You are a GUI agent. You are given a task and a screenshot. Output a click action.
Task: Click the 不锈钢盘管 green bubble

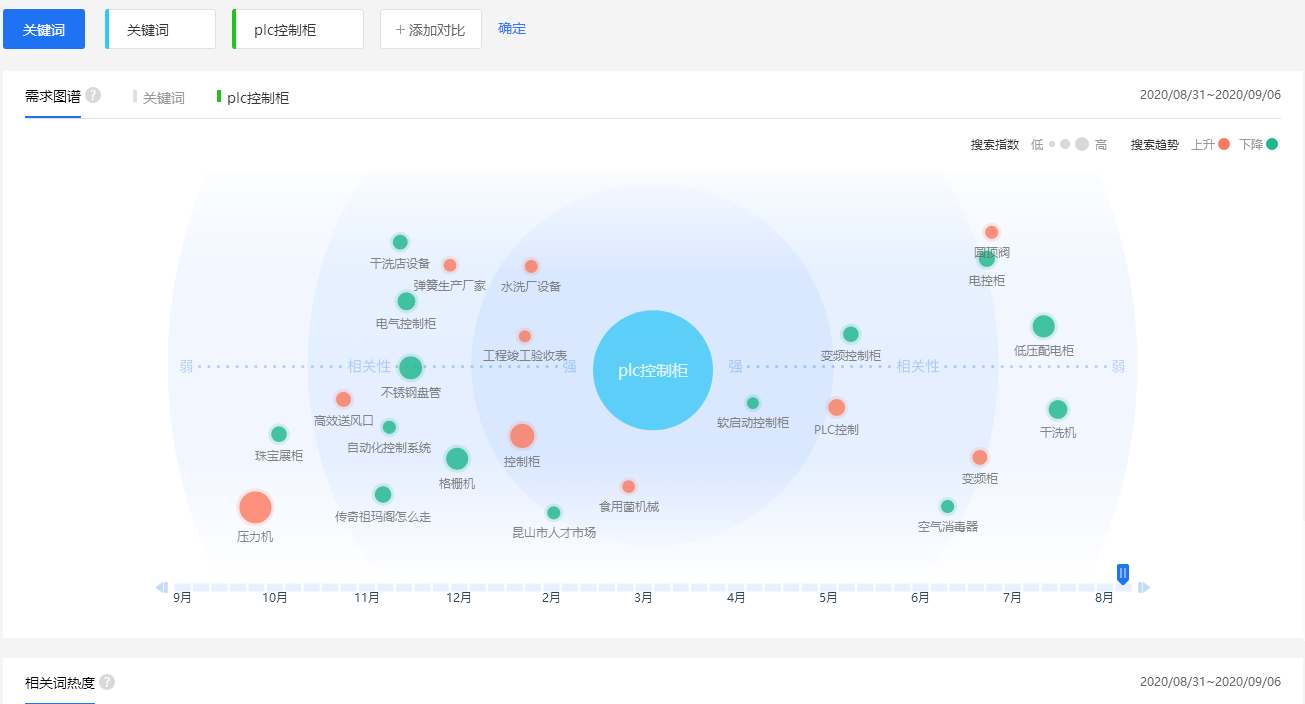tap(410, 368)
